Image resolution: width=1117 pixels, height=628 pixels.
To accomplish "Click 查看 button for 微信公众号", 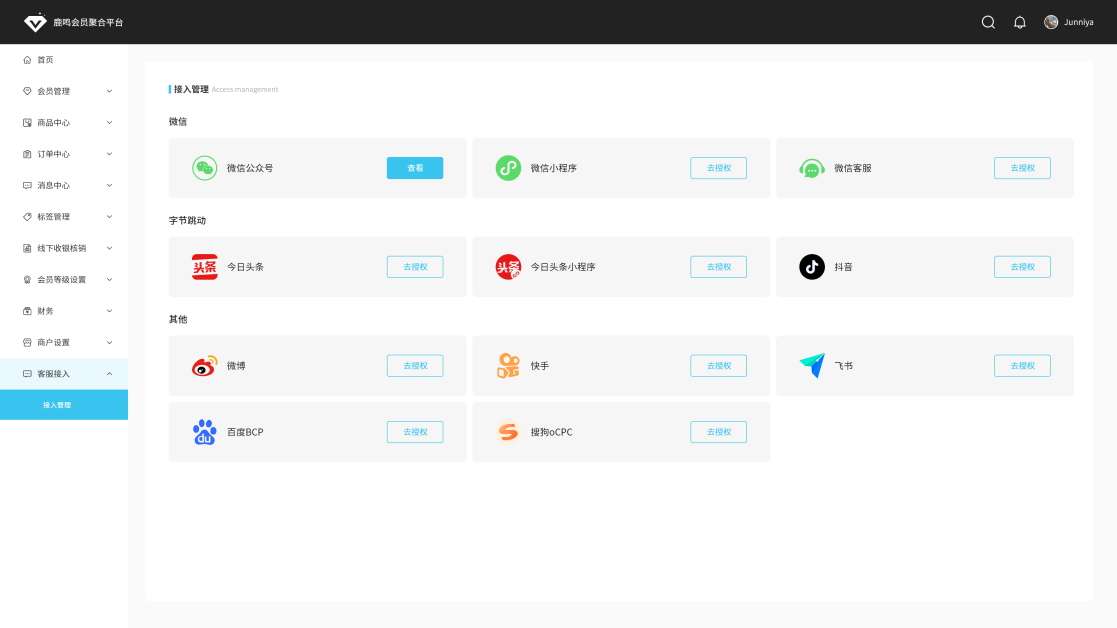I will (415, 168).
